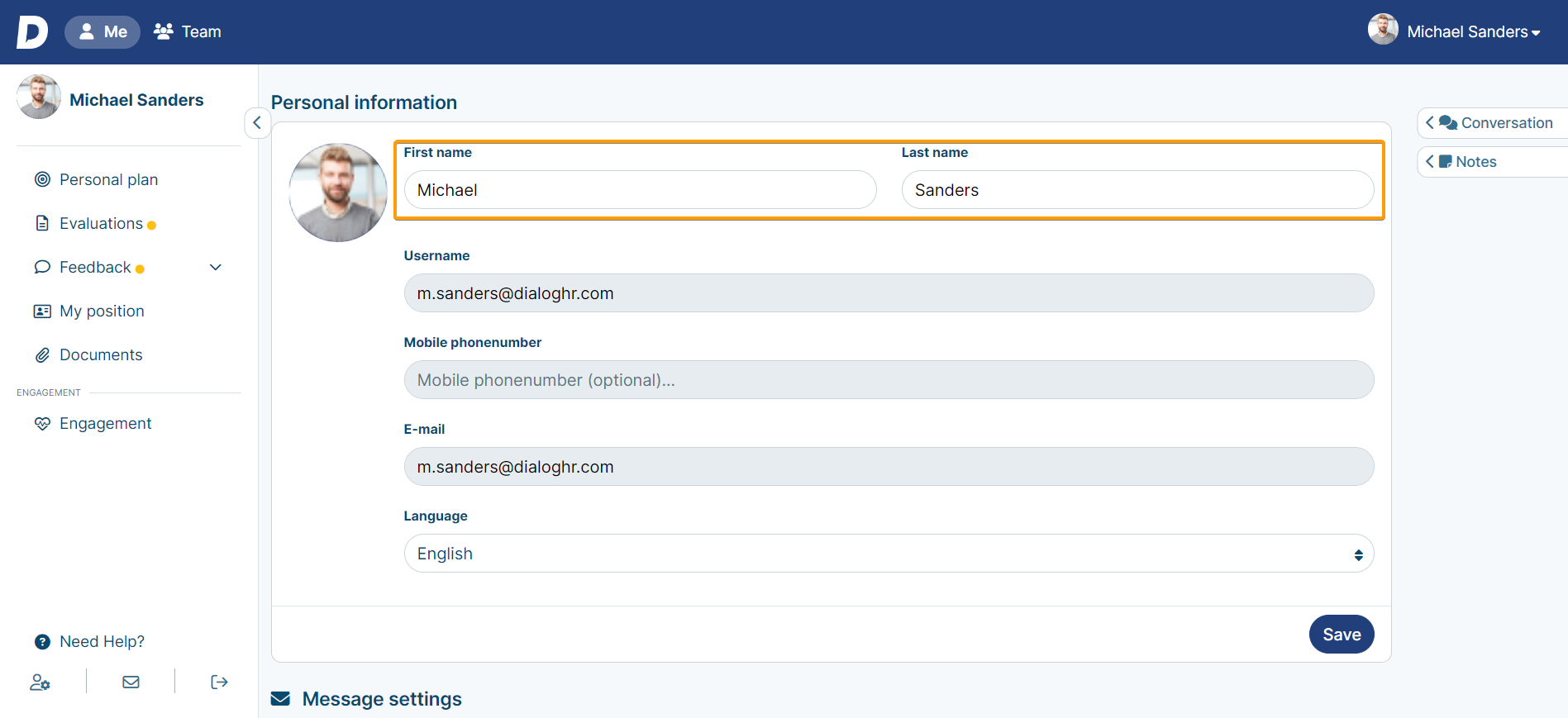Click the Documents paperclip icon
1568x718 pixels.
pyautogui.click(x=42, y=354)
